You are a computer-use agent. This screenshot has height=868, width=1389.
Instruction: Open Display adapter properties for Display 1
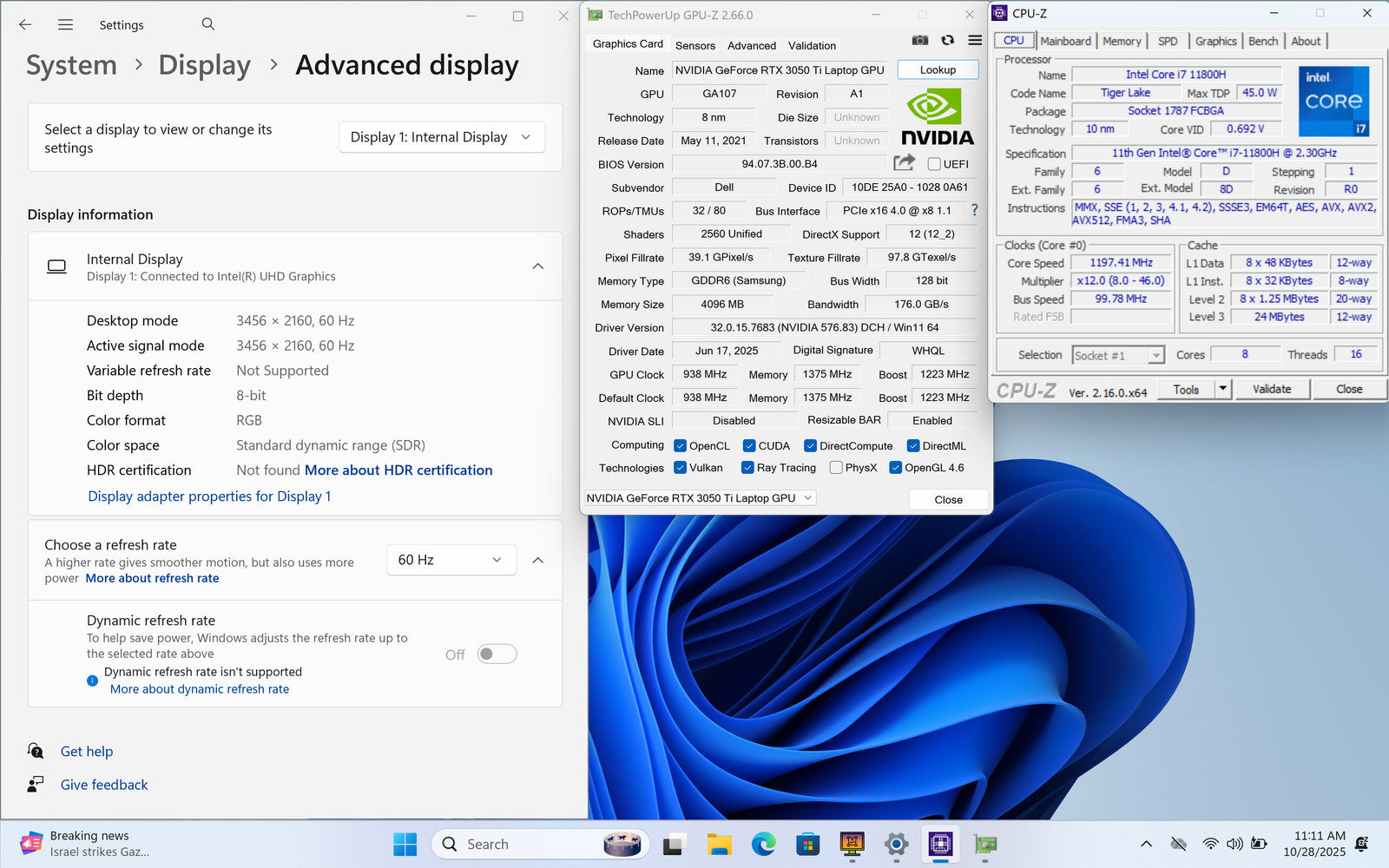(209, 496)
